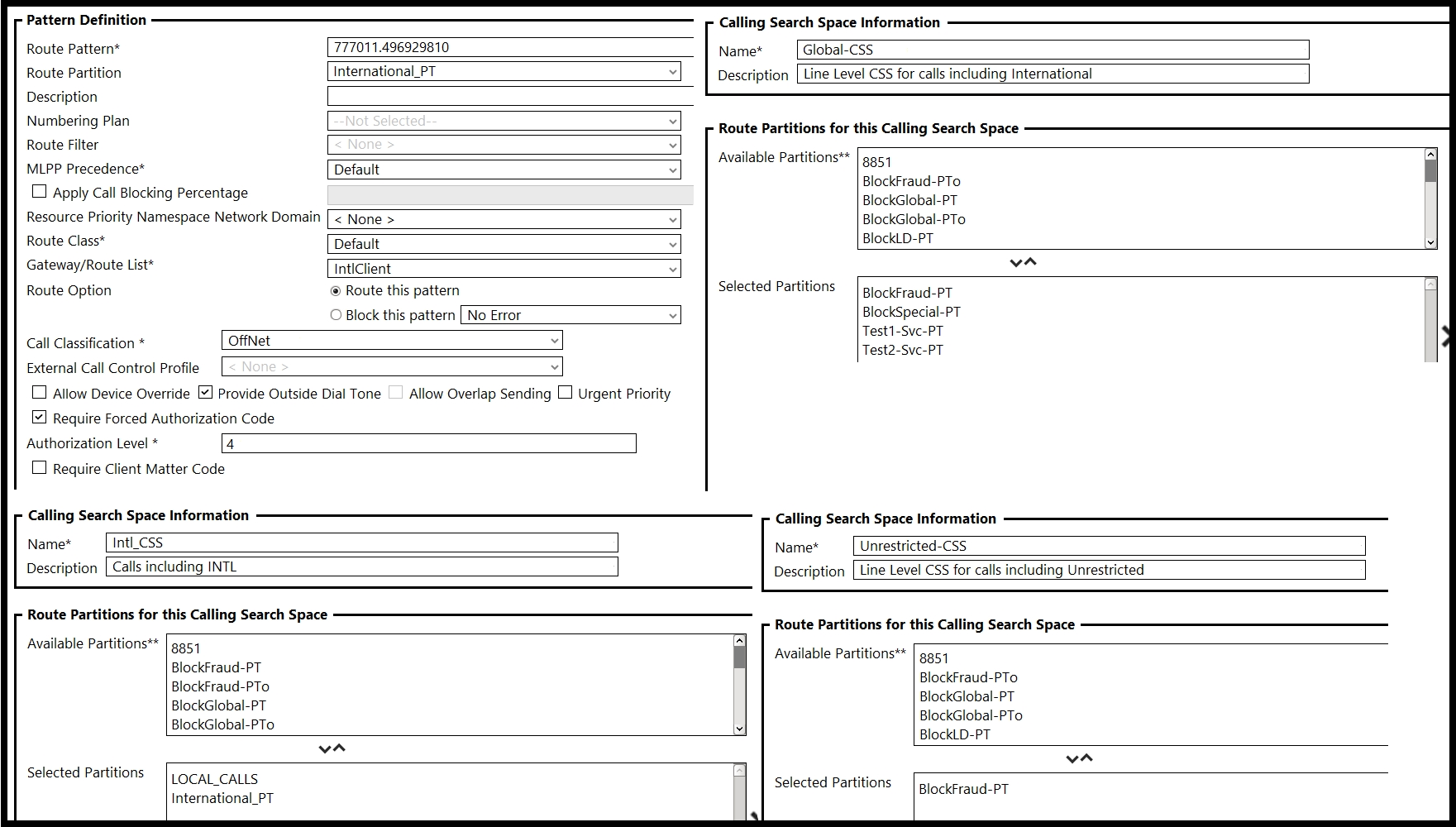Image resolution: width=1456 pixels, height=827 pixels.
Task: Select BlockGlobal-PT in Global-CSS available partitions
Action: (909, 200)
